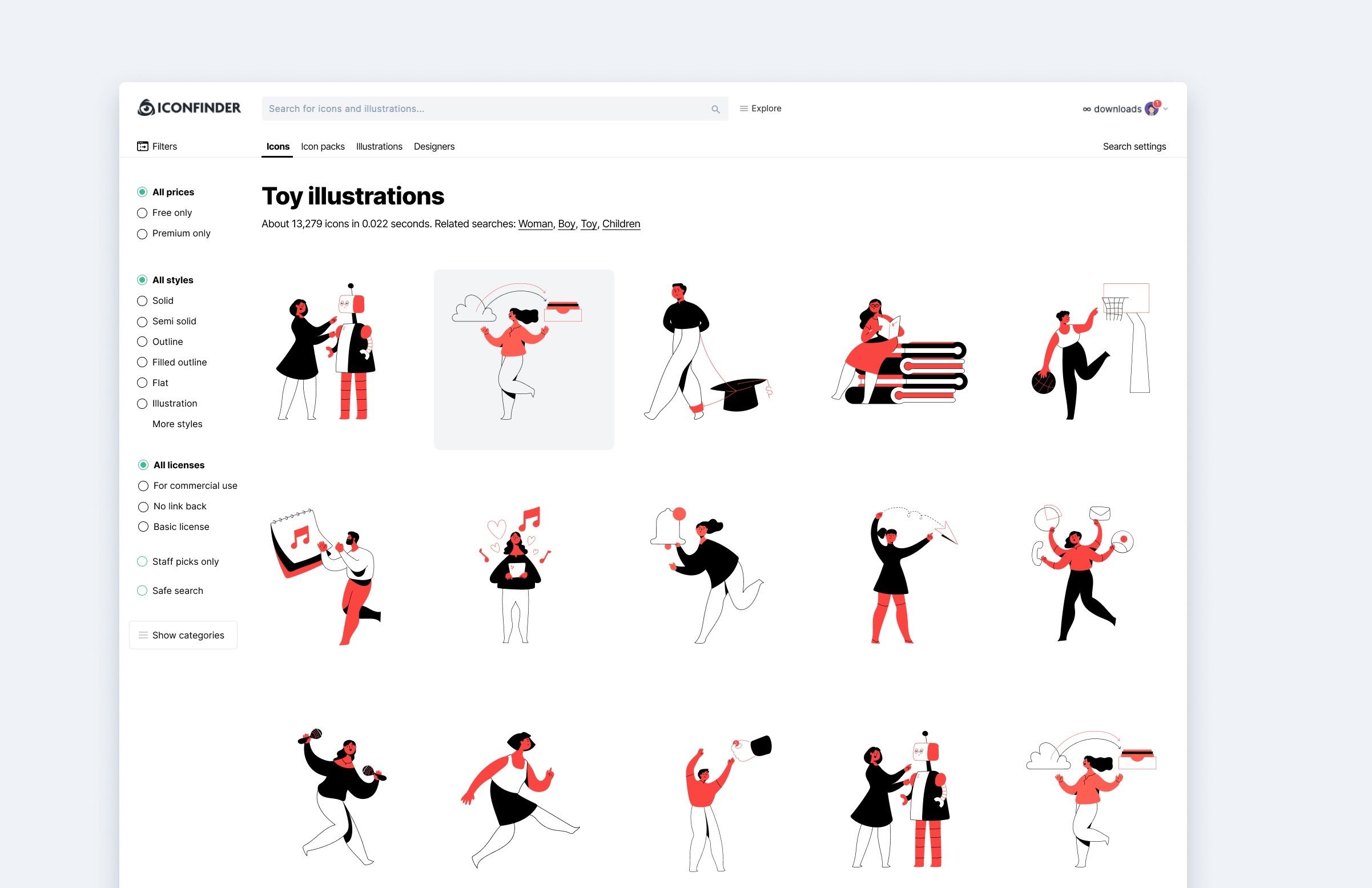Click the Children related search link
Image resolution: width=1372 pixels, height=888 pixels.
point(621,224)
